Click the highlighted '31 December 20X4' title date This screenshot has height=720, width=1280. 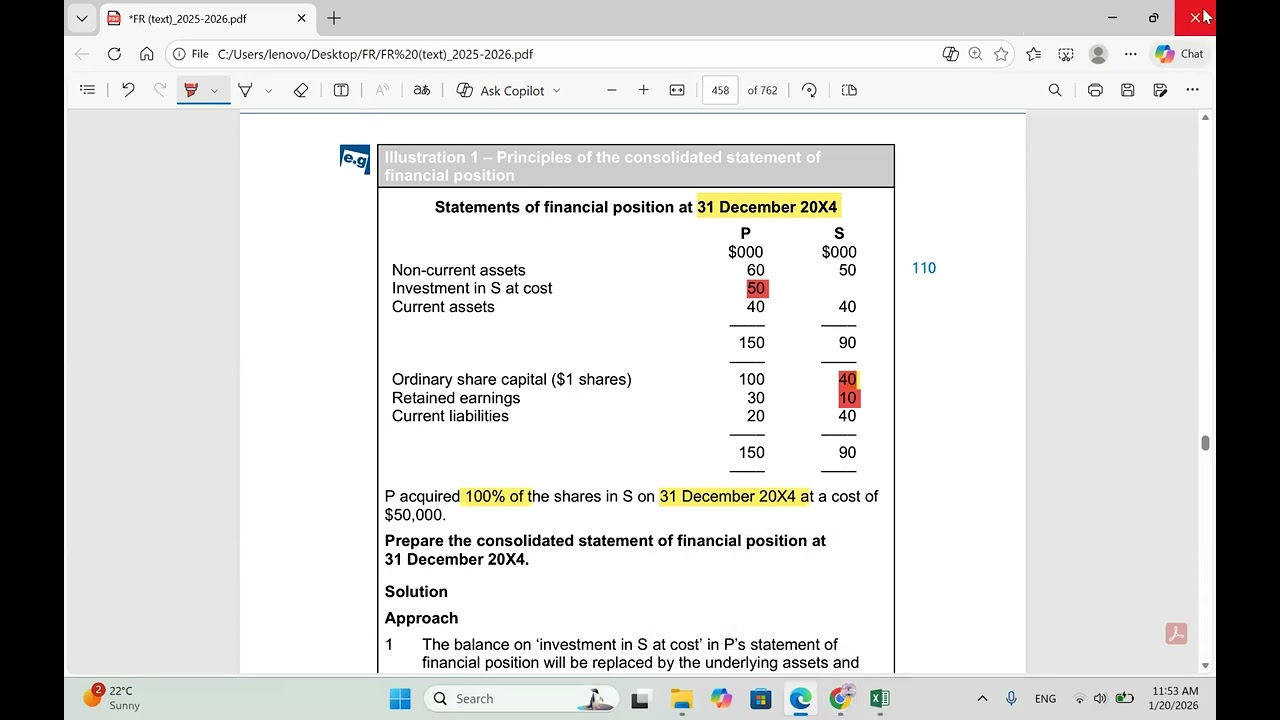(768, 207)
